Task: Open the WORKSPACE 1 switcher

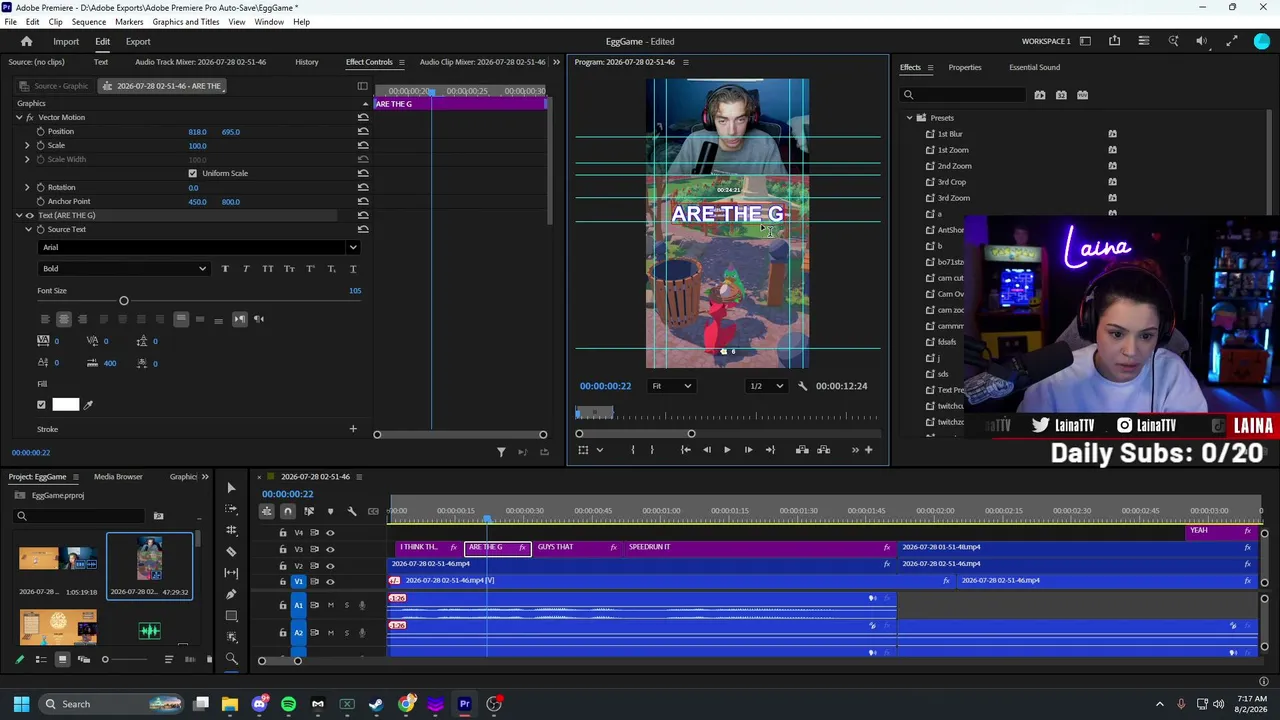Action: pos(1046,41)
